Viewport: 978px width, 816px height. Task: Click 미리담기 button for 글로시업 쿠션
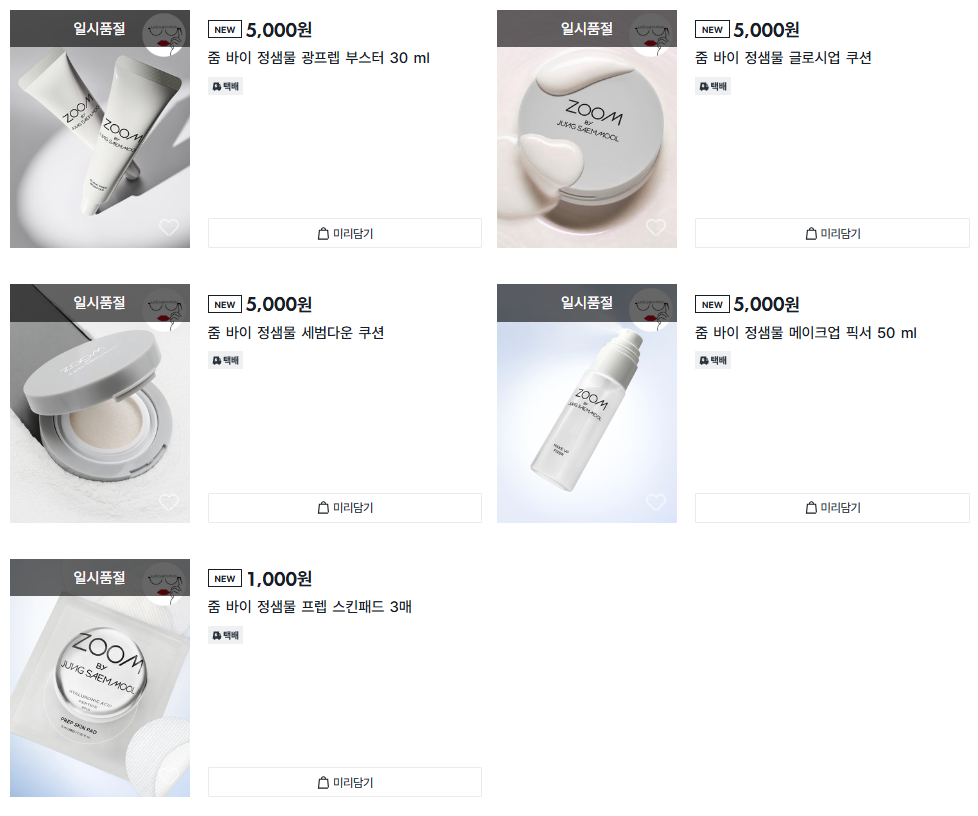832,233
